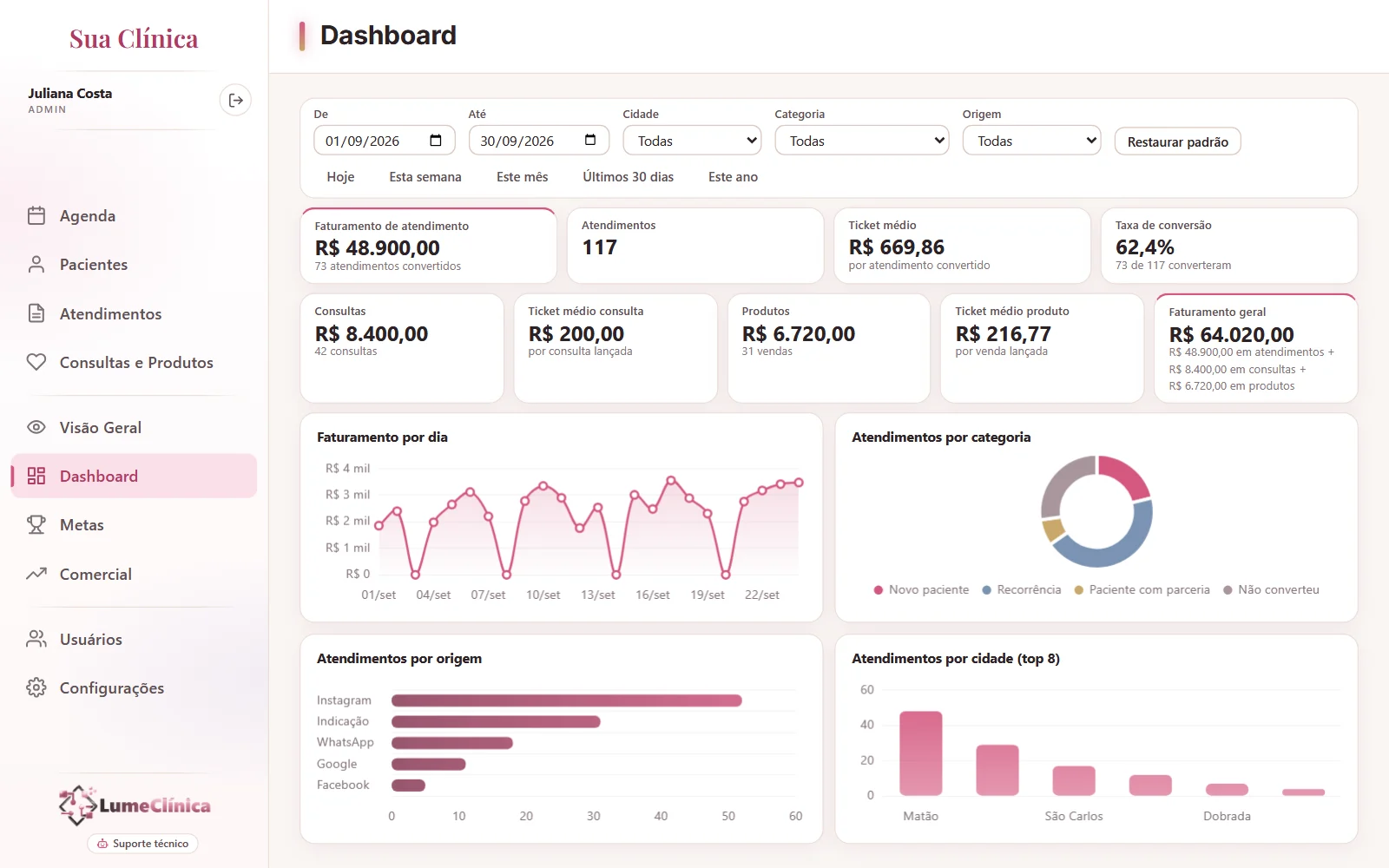This screenshot has height=868, width=1389.
Task: Select Este ano date range
Action: click(733, 177)
